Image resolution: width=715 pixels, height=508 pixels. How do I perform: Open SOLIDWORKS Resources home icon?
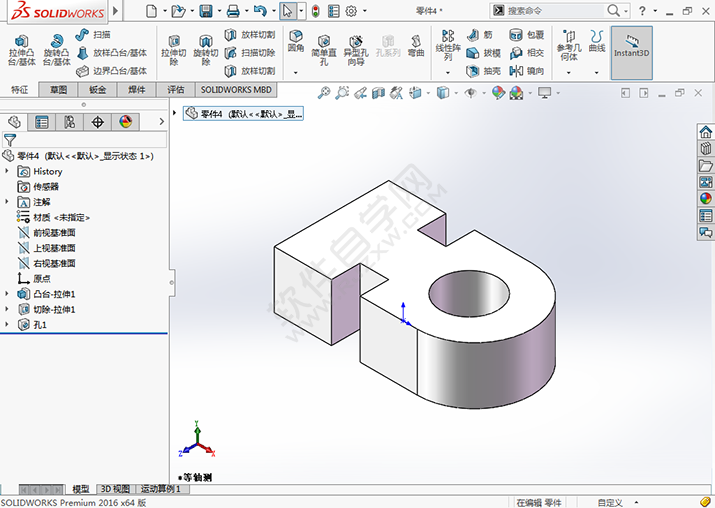coord(705,132)
